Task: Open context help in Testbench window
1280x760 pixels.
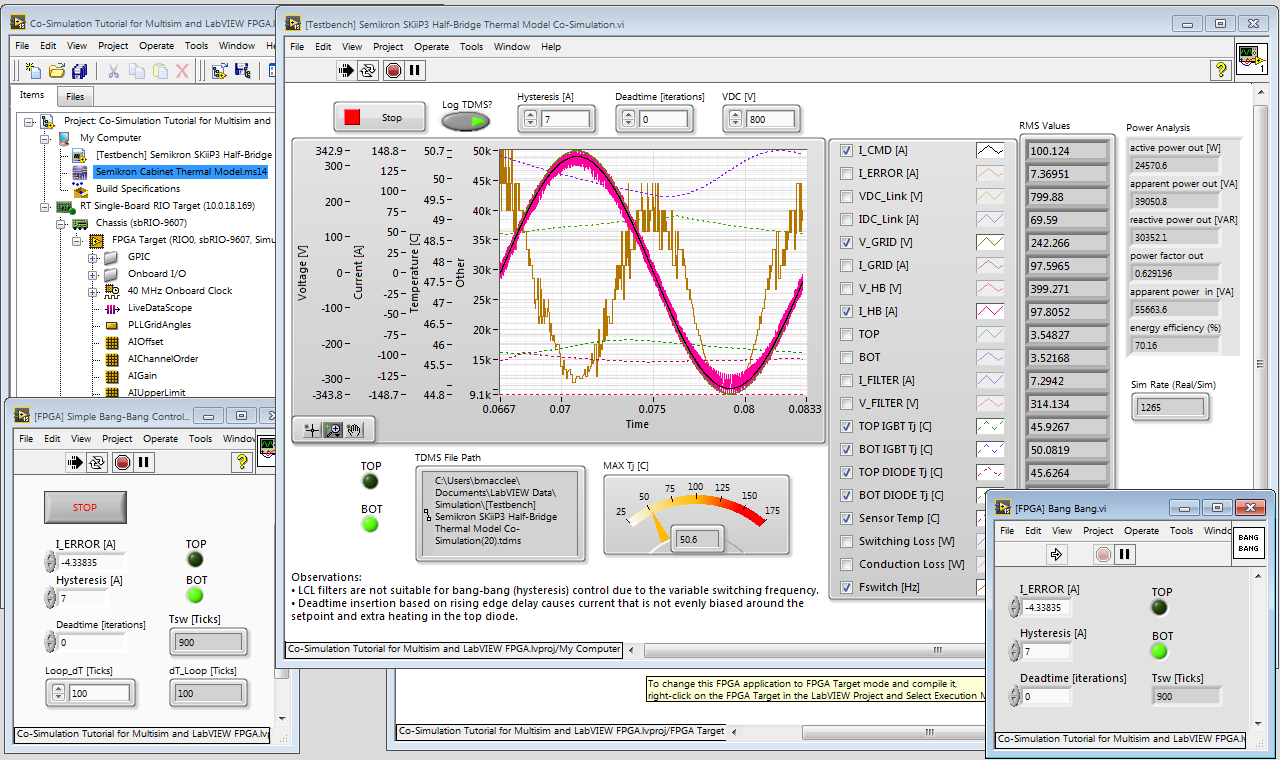Action: click(1220, 70)
